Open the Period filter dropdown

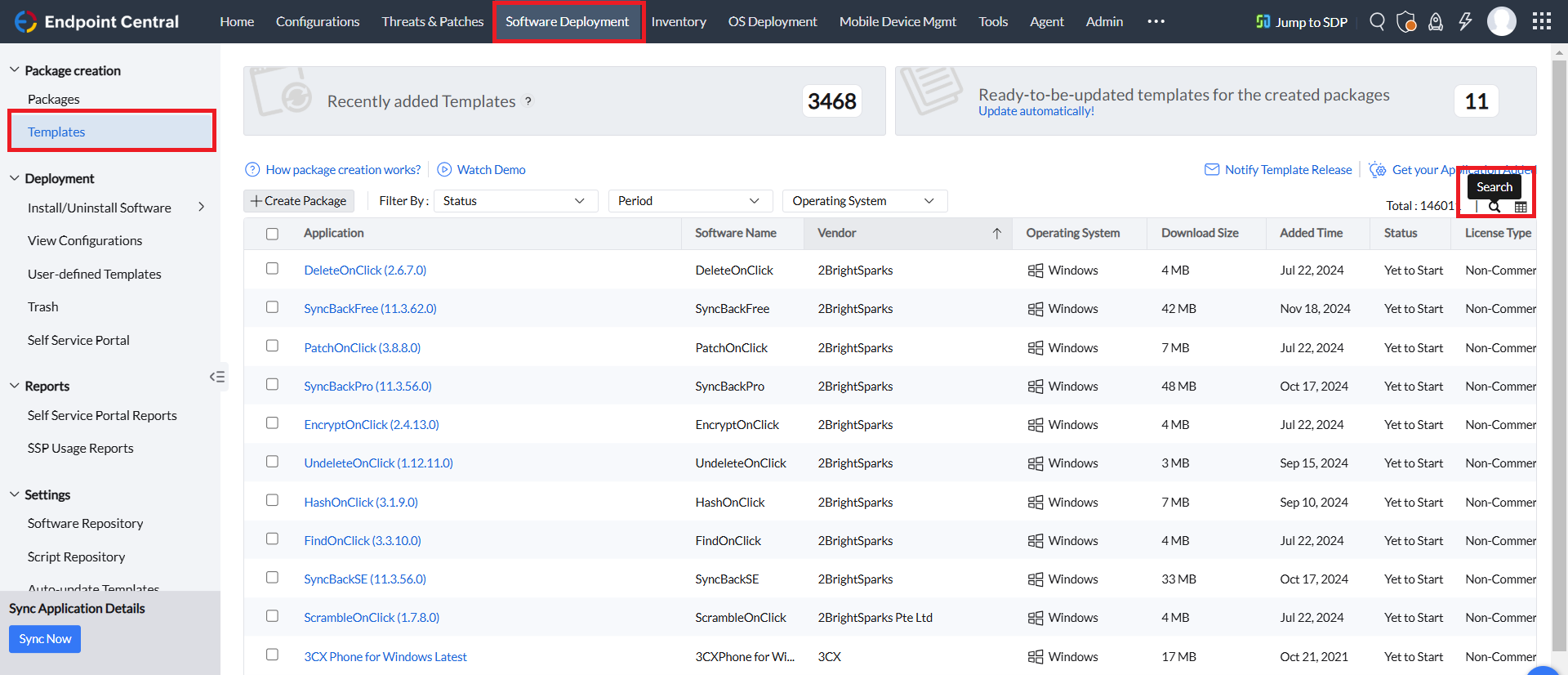690,201
